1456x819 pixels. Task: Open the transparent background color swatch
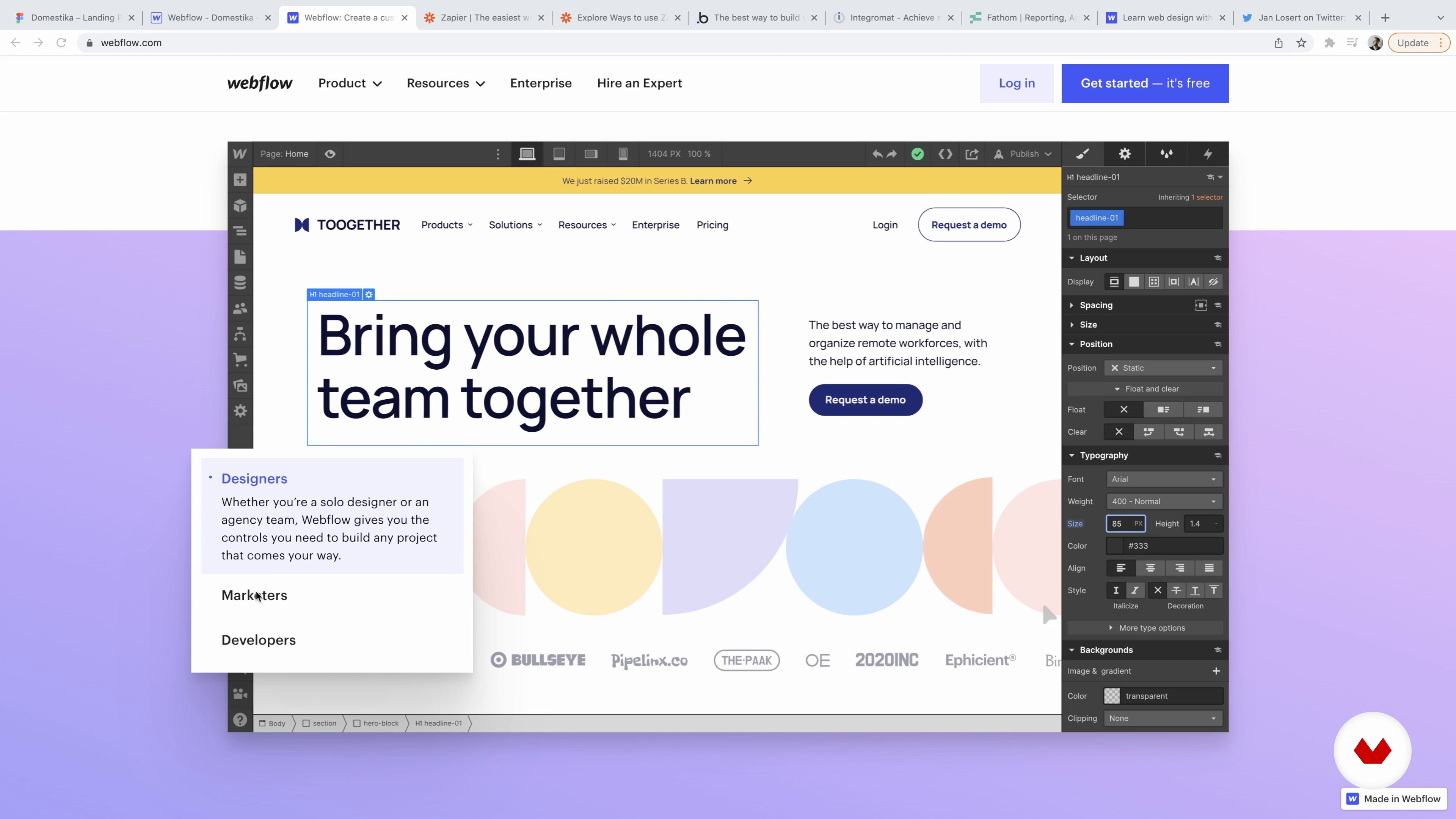1112,696
